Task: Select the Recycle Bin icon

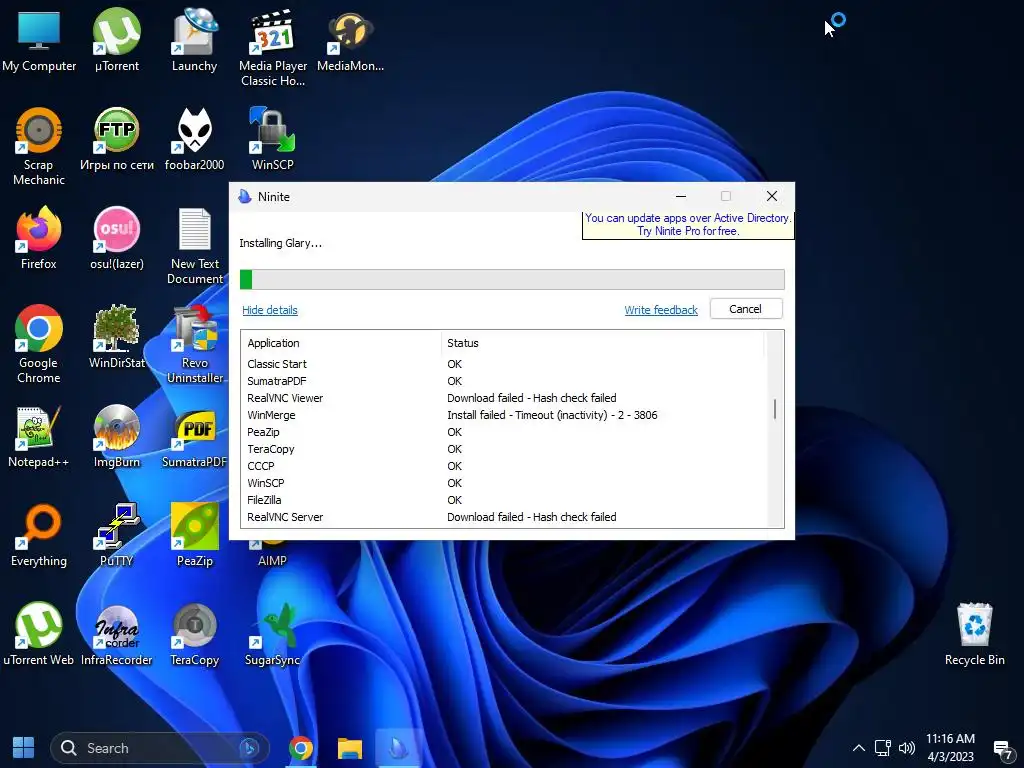Action: click(x=974, y=635)
